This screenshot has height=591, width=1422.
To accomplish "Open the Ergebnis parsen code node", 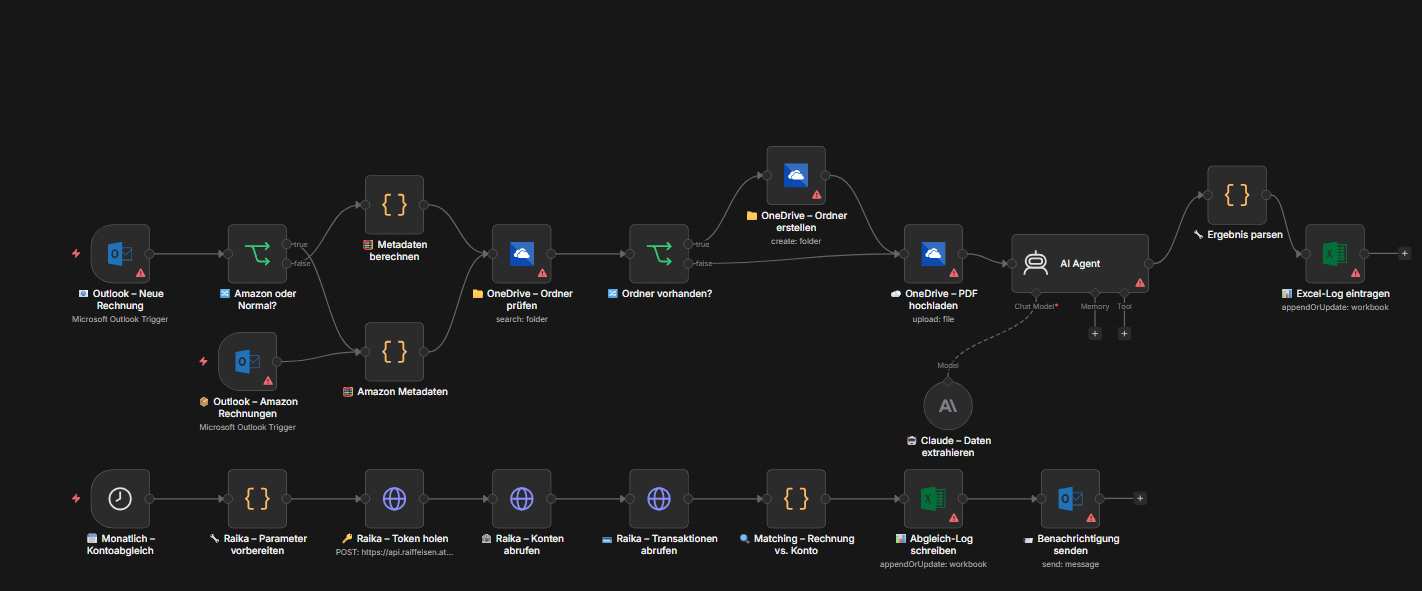I will [1237, 195].
